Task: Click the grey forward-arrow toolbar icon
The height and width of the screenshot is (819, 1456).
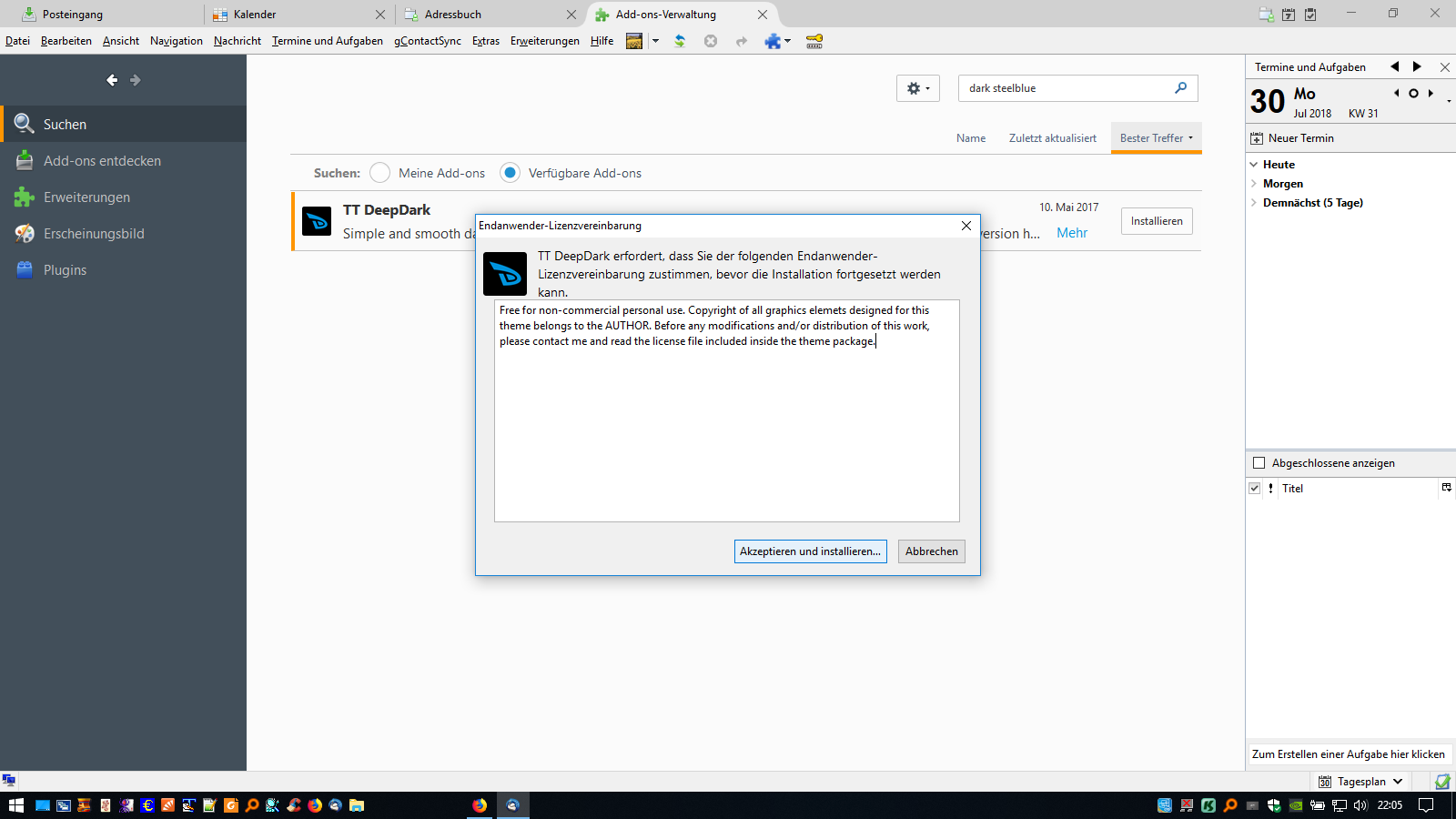Action: [742, 41]
